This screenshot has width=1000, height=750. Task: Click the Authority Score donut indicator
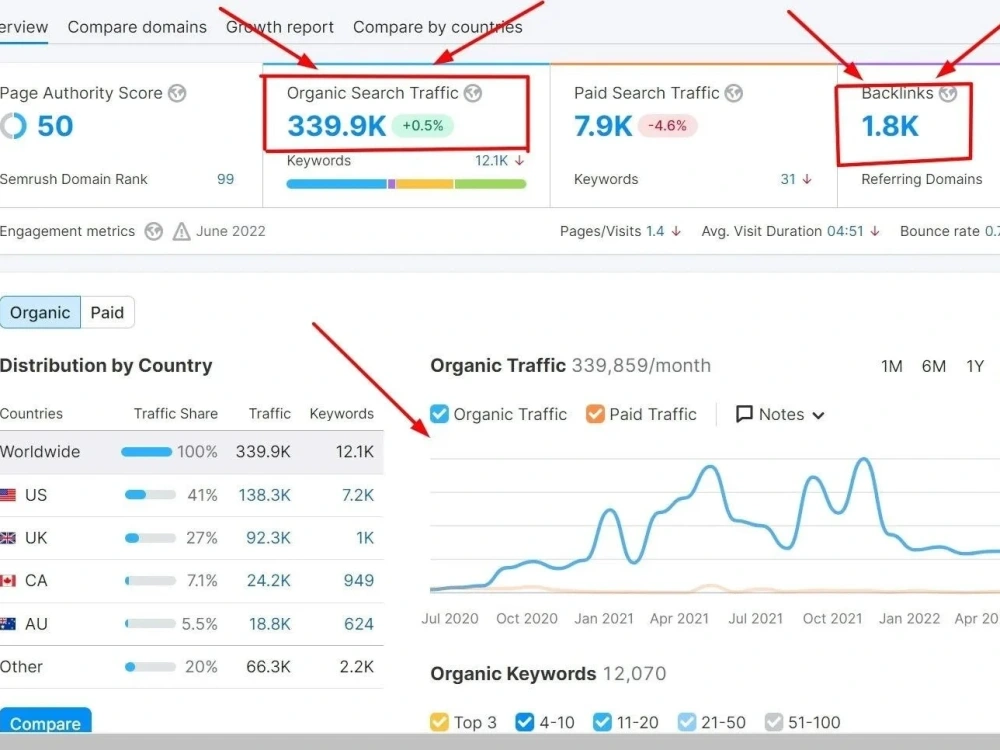(13, 126)
